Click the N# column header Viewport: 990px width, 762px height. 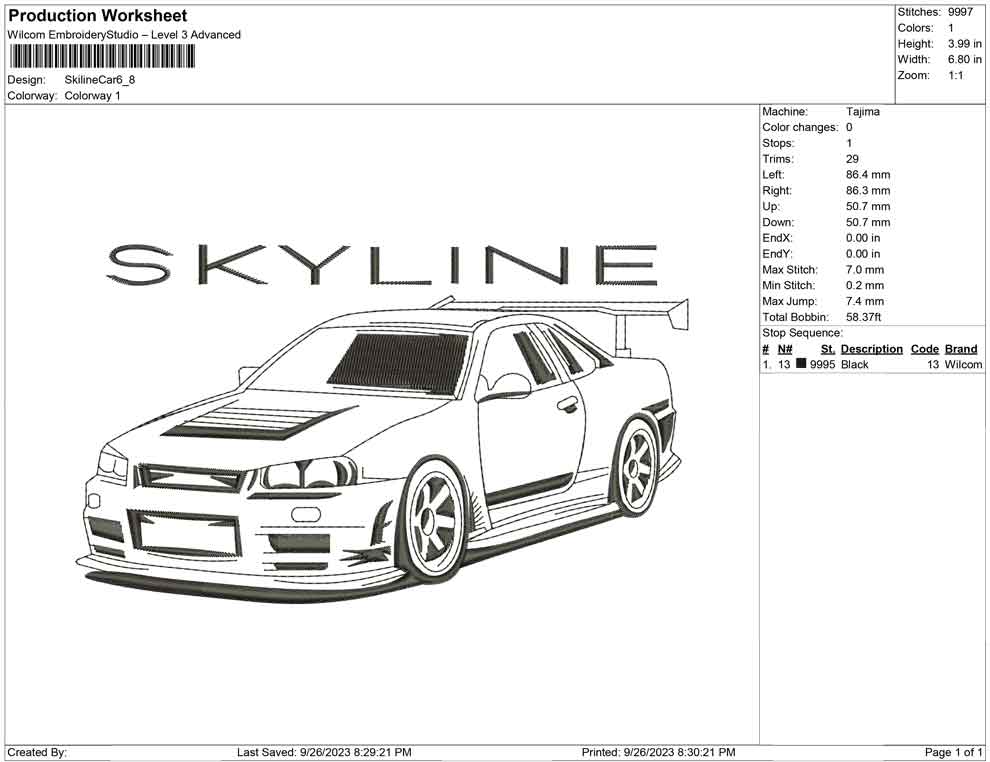click(x=785, y=349)
